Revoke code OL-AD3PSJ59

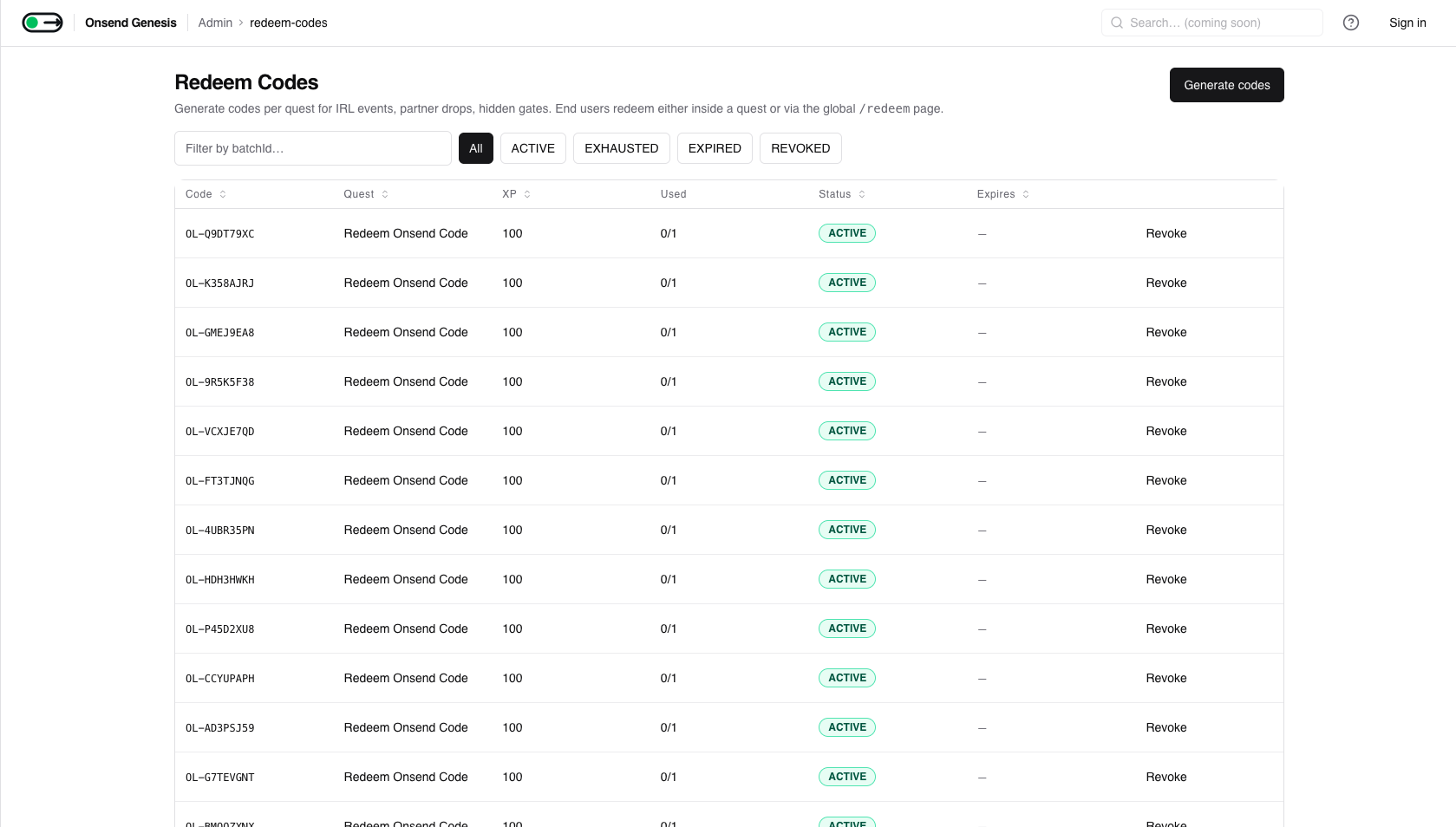point(1166,727)
